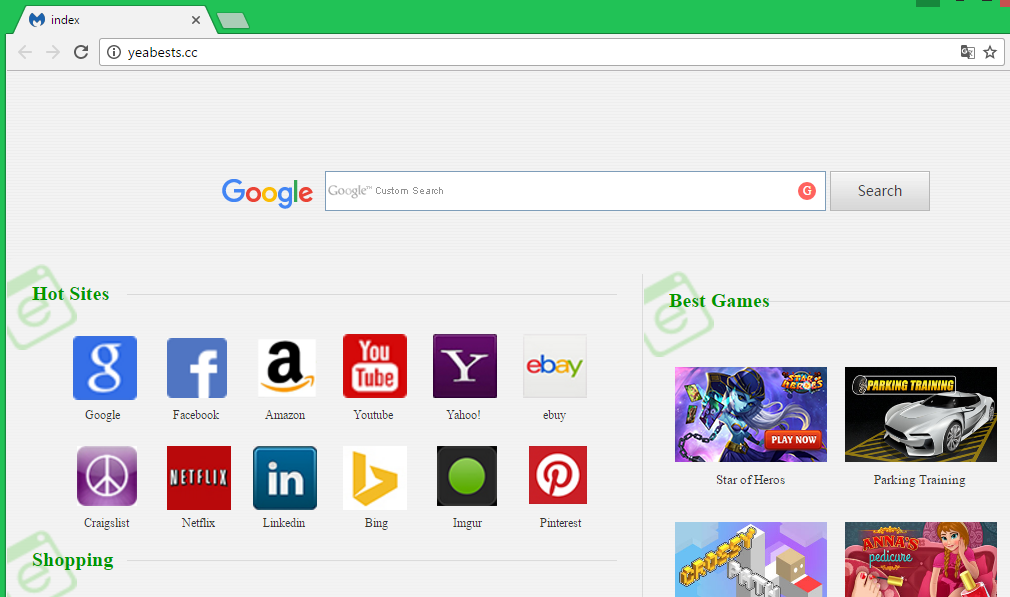Open the Star of Heros game thumbnail

[751, 415]
